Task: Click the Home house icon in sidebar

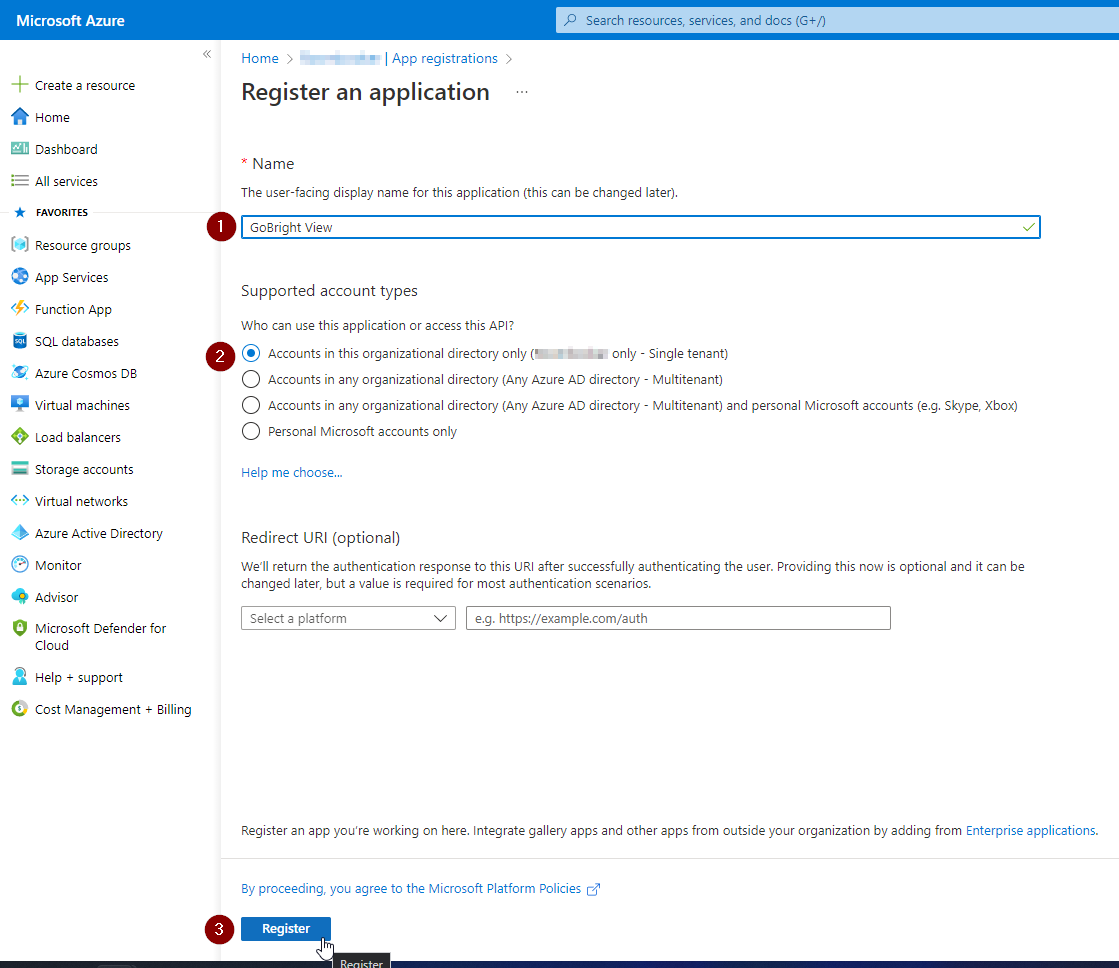Action: tap(20, 116)
